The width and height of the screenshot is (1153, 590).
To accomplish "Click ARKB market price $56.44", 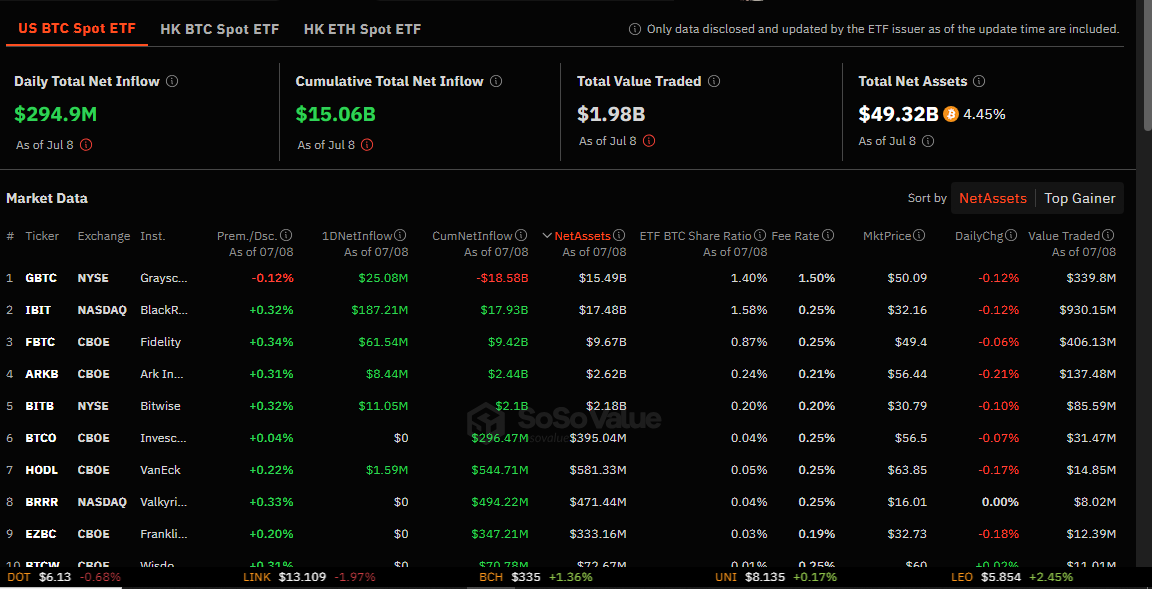I will click(909, 374).
